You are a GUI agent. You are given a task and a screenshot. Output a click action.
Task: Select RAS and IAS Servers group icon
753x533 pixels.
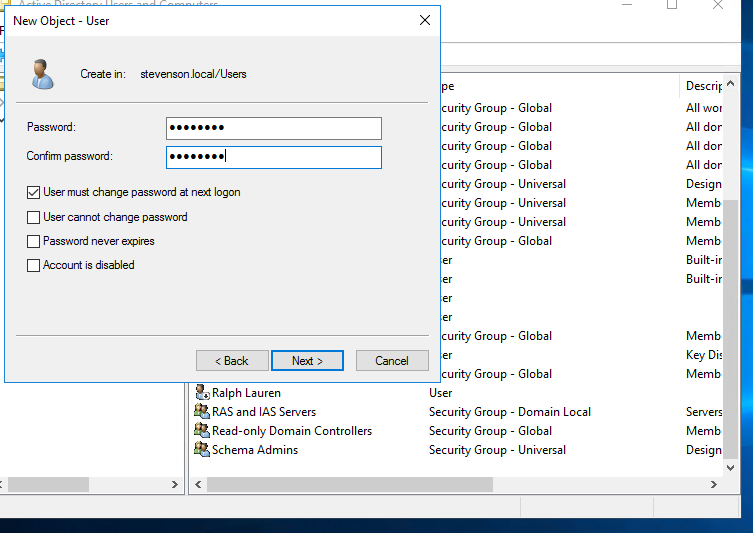tap(202, 412)
